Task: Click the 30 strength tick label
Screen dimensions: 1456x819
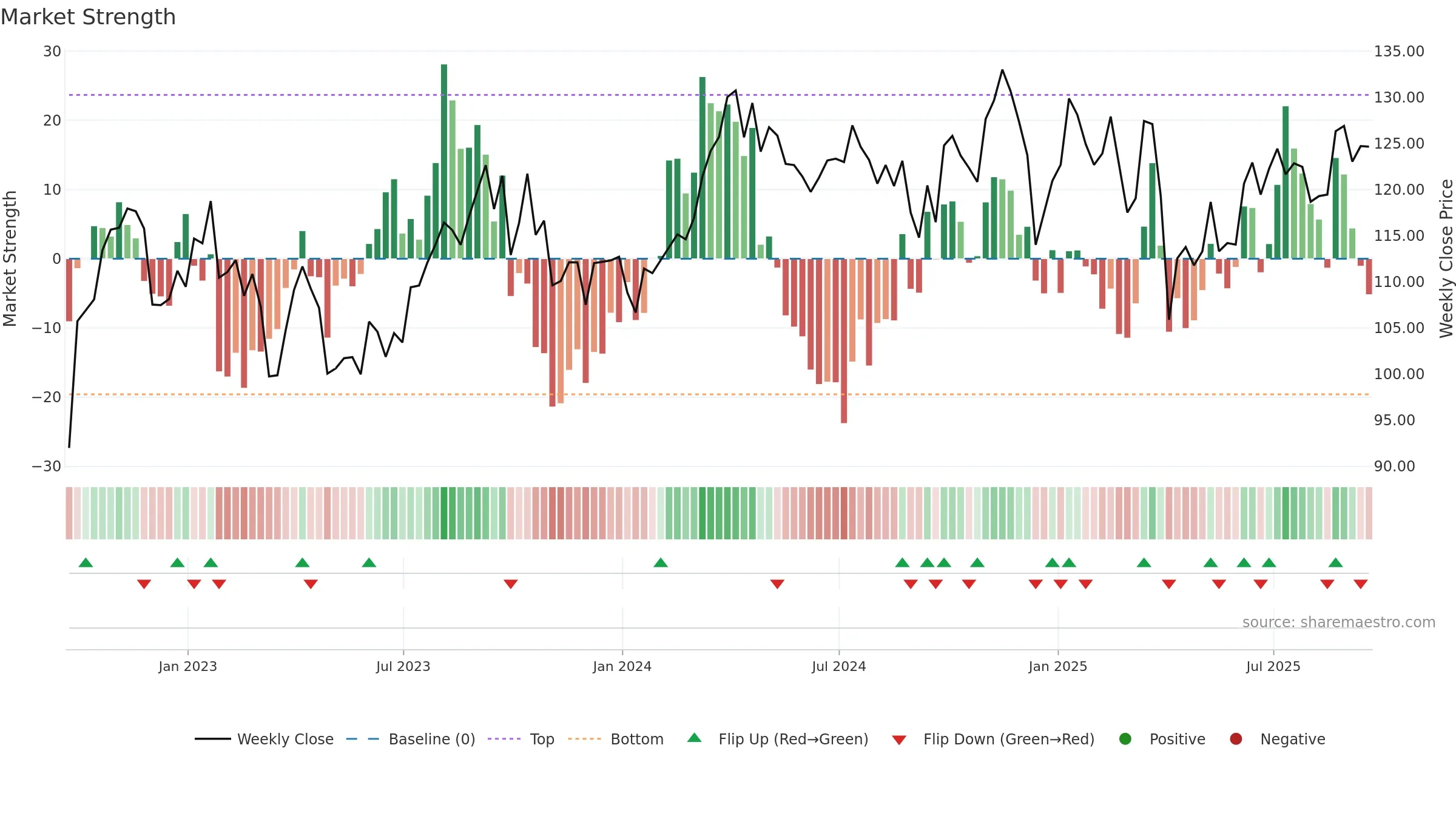Action: point(52,52)
